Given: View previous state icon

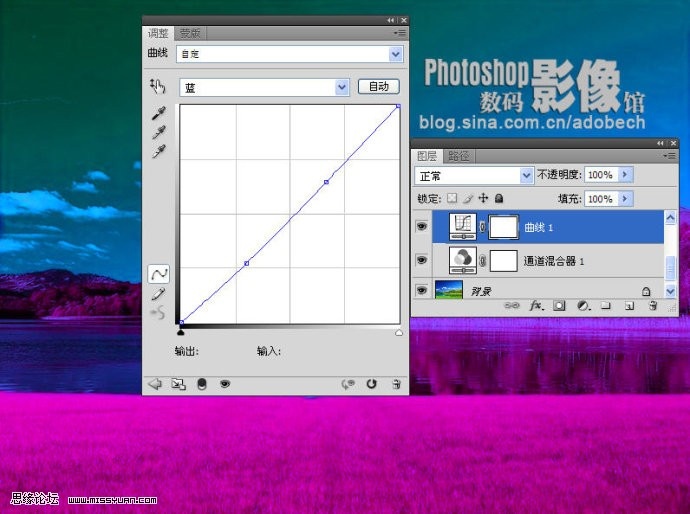Looking at the screenshot, I should point(348,384).
